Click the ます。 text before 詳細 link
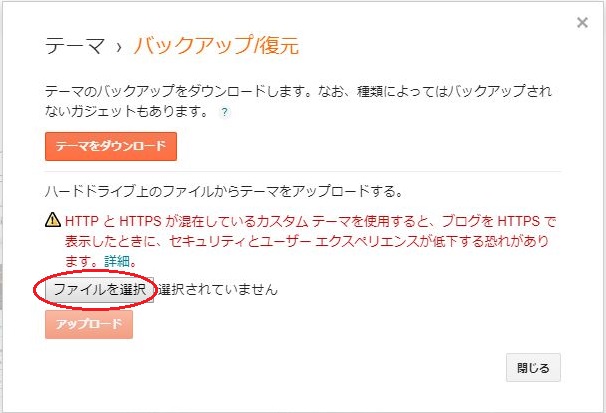Screen dimensions: 606x413 point(84,262)
